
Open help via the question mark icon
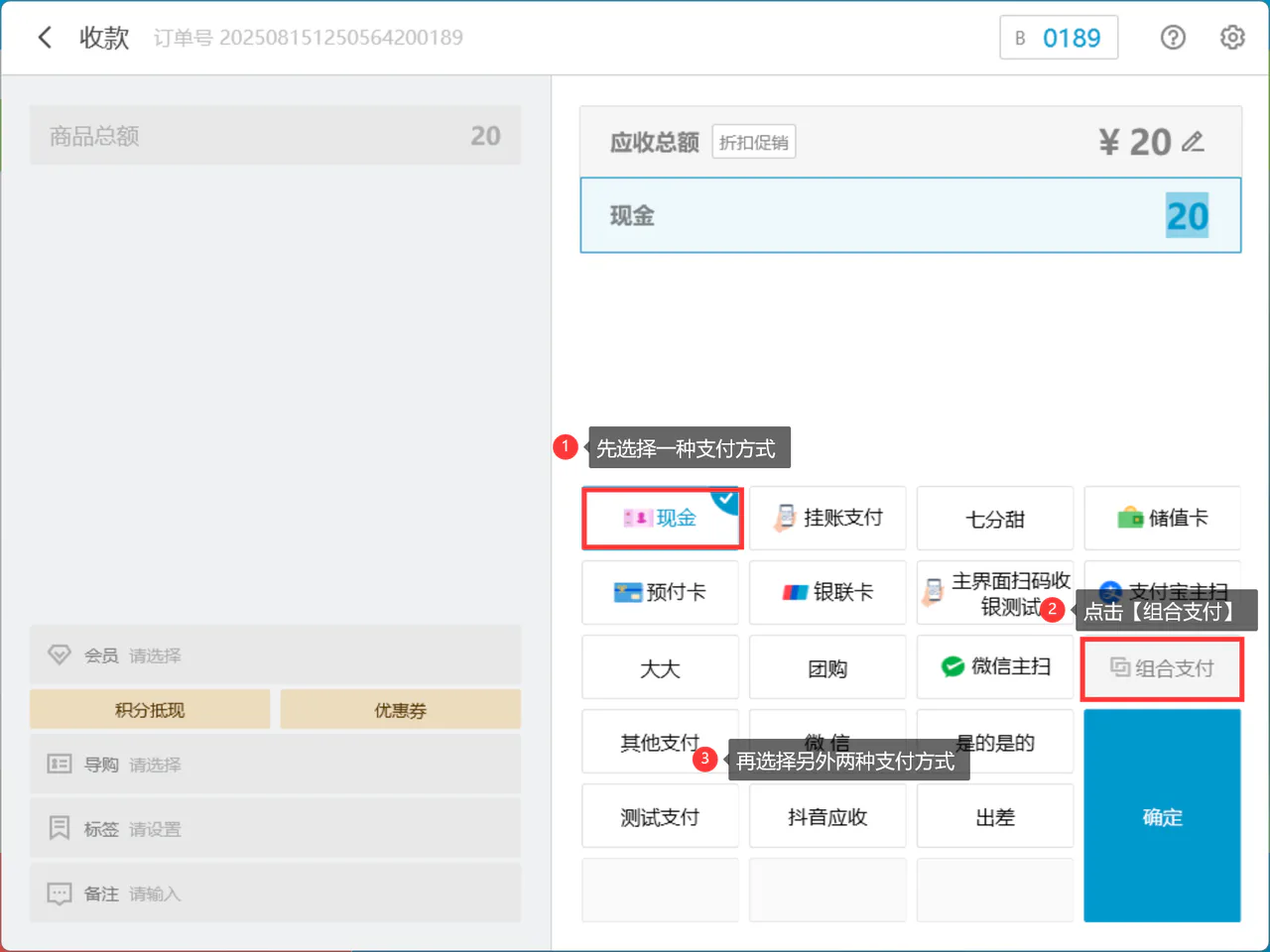click(1173, 38)
